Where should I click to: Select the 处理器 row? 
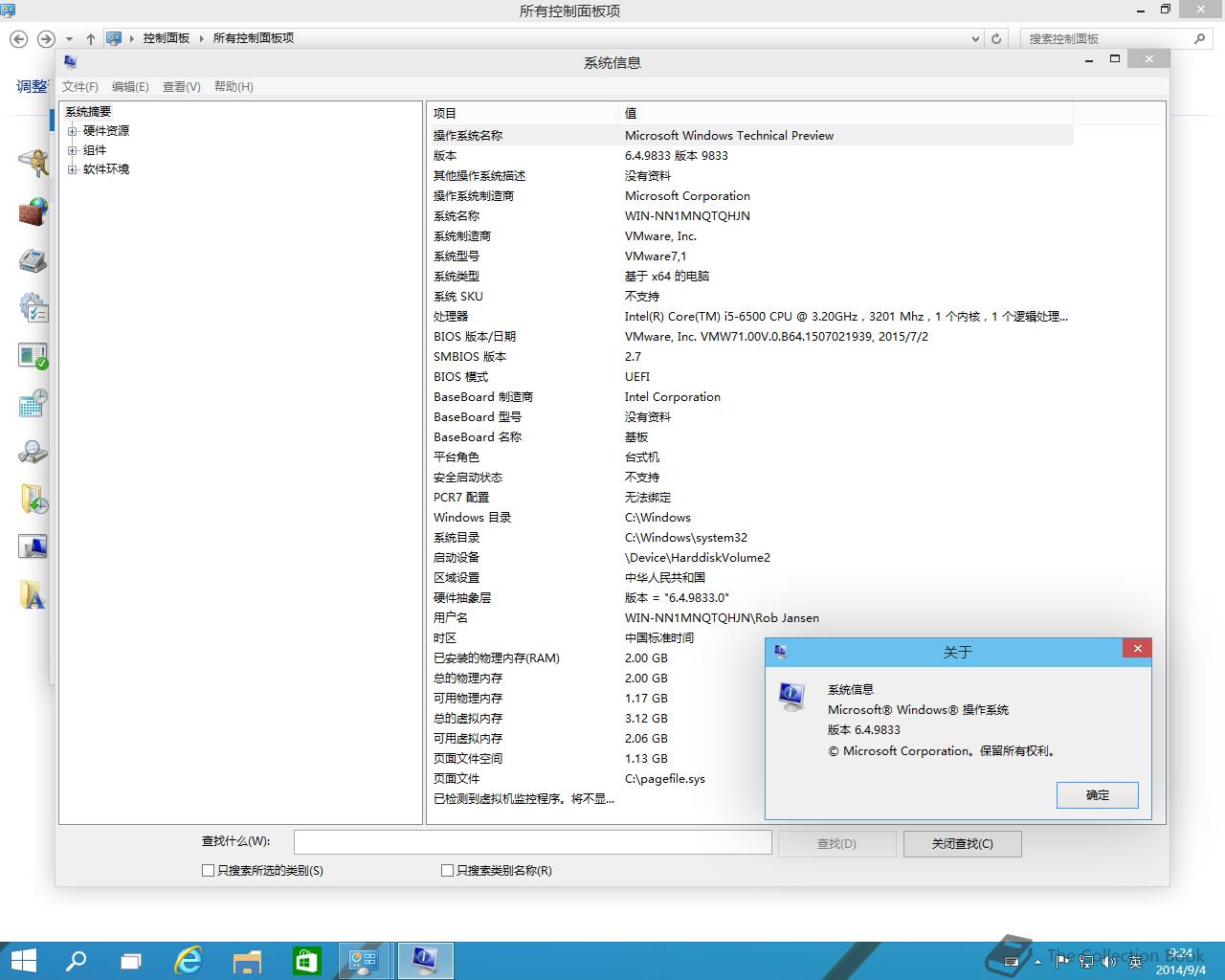click(750, 317)
